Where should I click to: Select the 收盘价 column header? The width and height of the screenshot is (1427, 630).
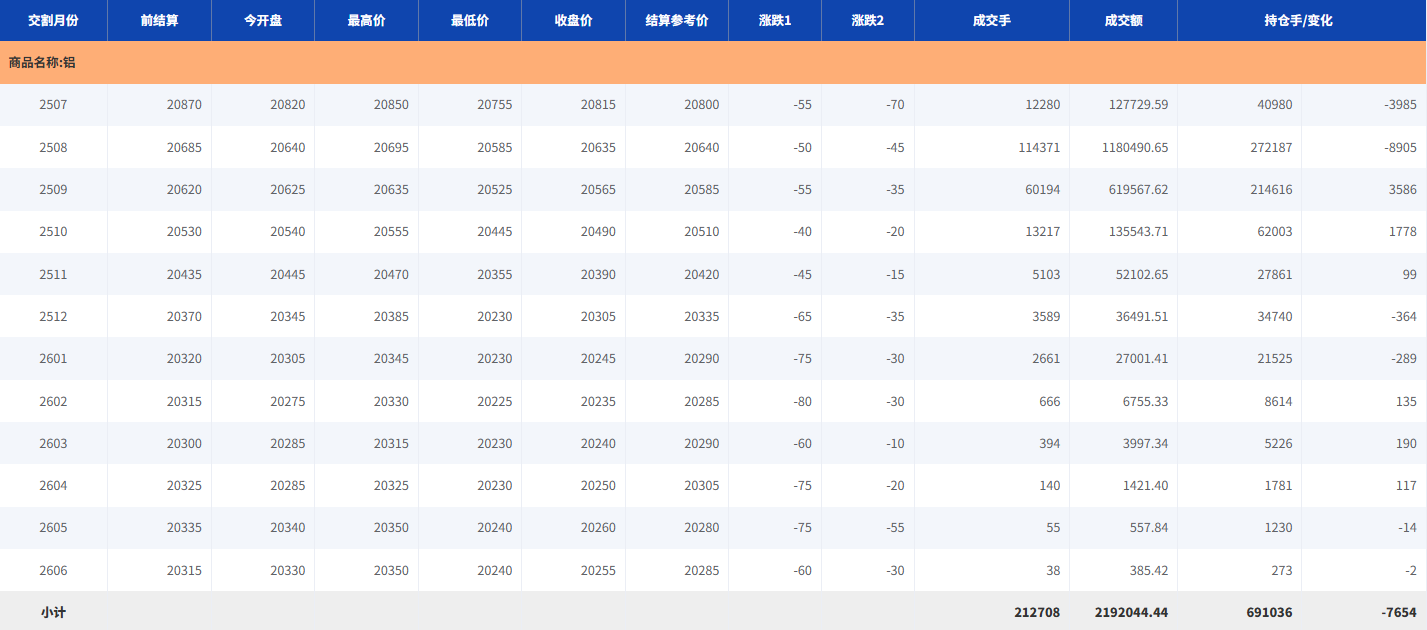click(x=573, y=20)
